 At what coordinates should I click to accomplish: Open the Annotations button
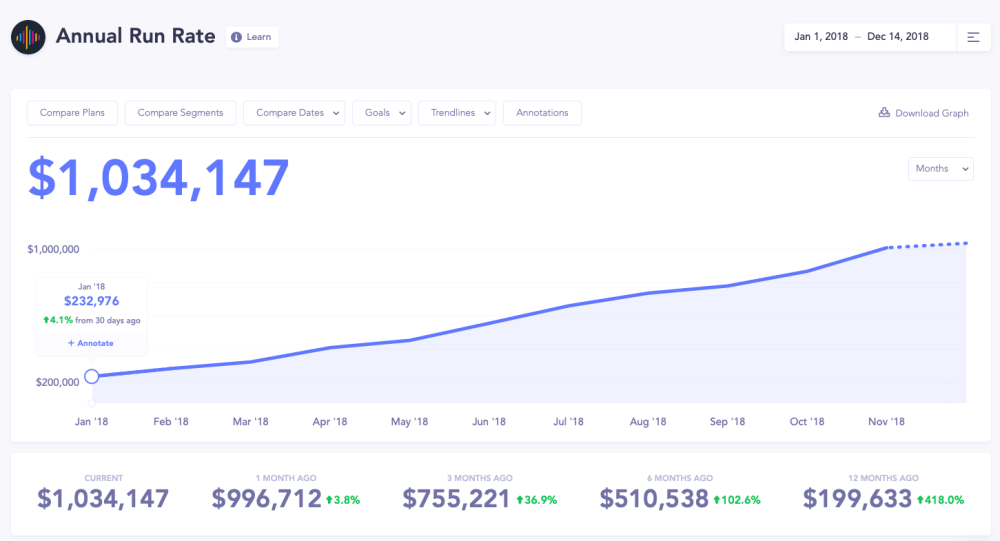(542, 113)
